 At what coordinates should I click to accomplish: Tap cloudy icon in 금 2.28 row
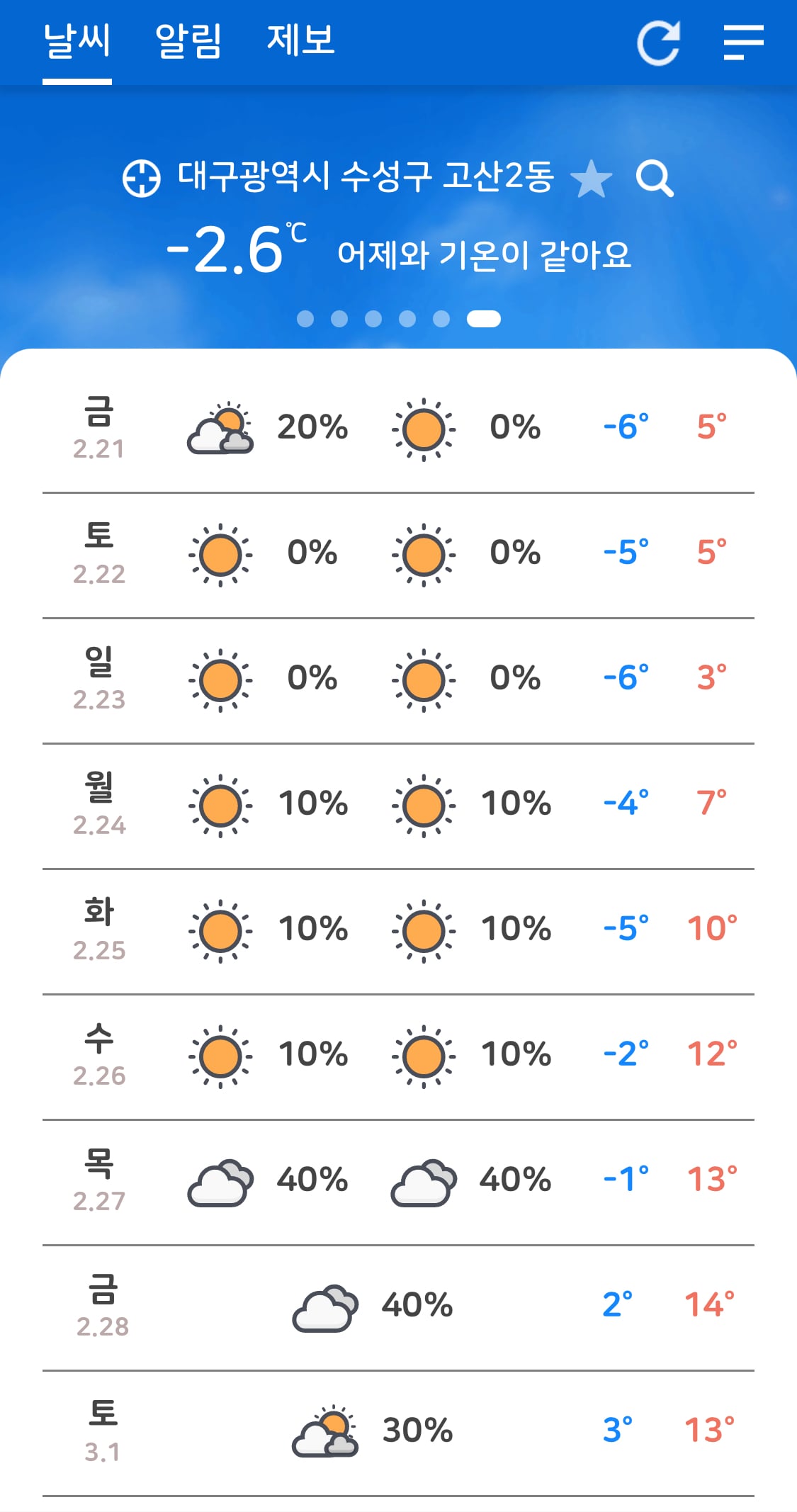(x=325, y=1308)
